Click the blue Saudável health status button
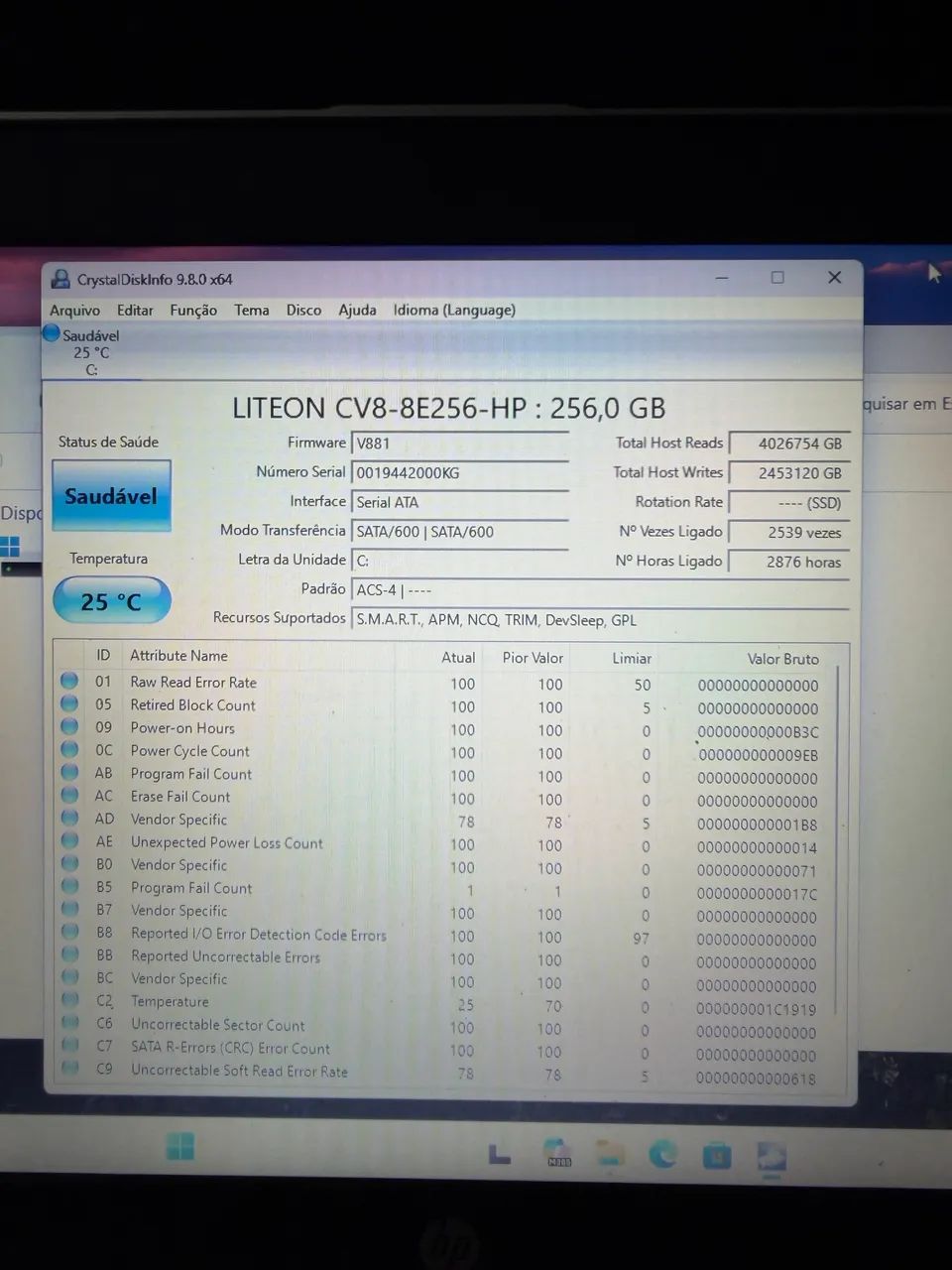 [x=111, y=496]
